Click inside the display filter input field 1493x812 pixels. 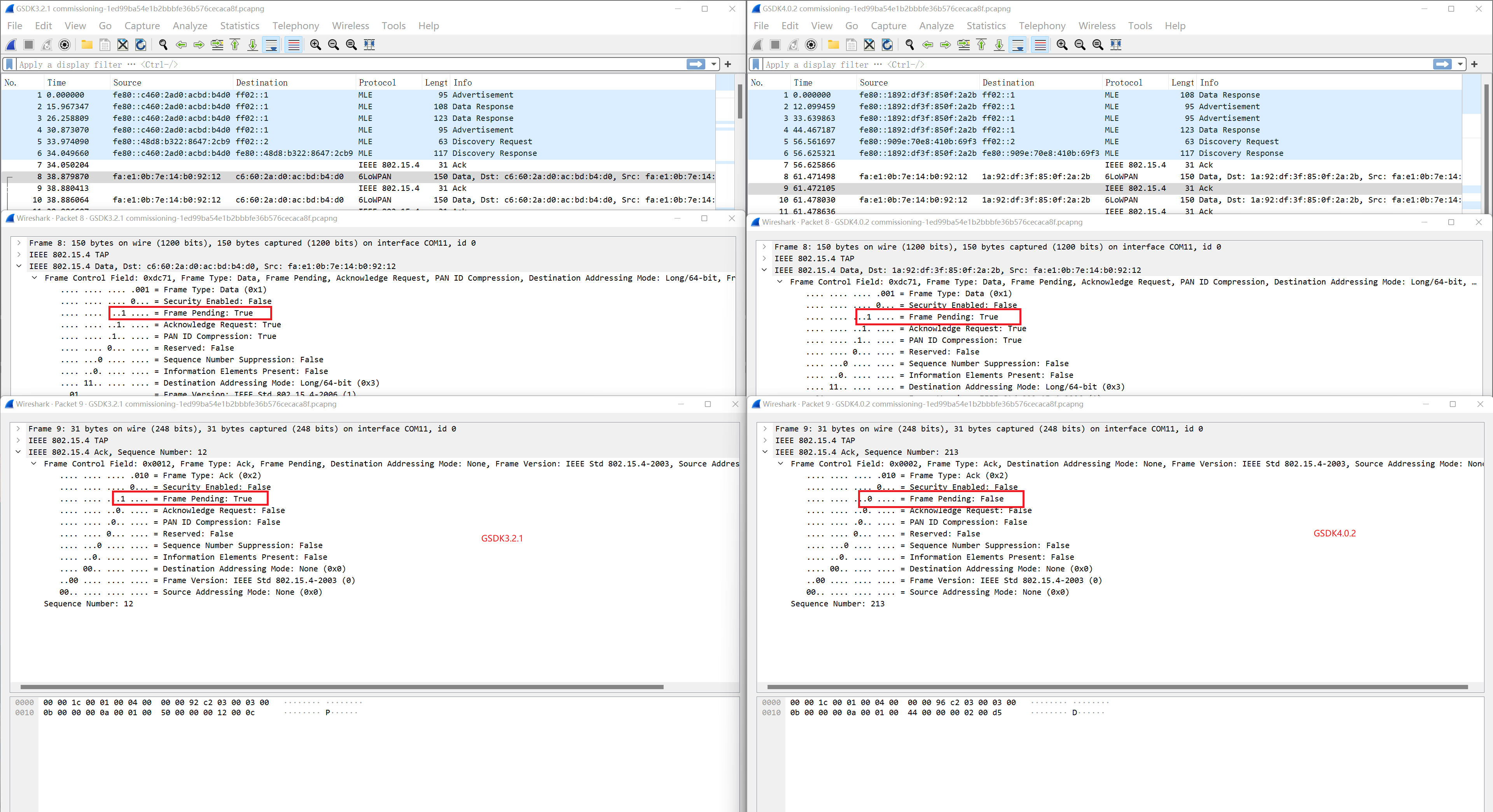click(348, 65)
